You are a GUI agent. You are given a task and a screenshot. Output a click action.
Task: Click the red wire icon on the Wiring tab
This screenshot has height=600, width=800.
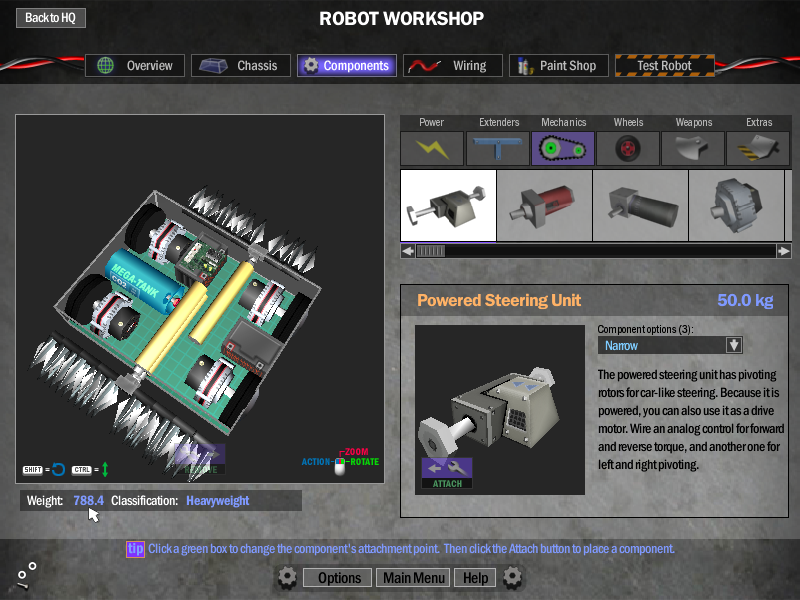[x=424, y=66]
